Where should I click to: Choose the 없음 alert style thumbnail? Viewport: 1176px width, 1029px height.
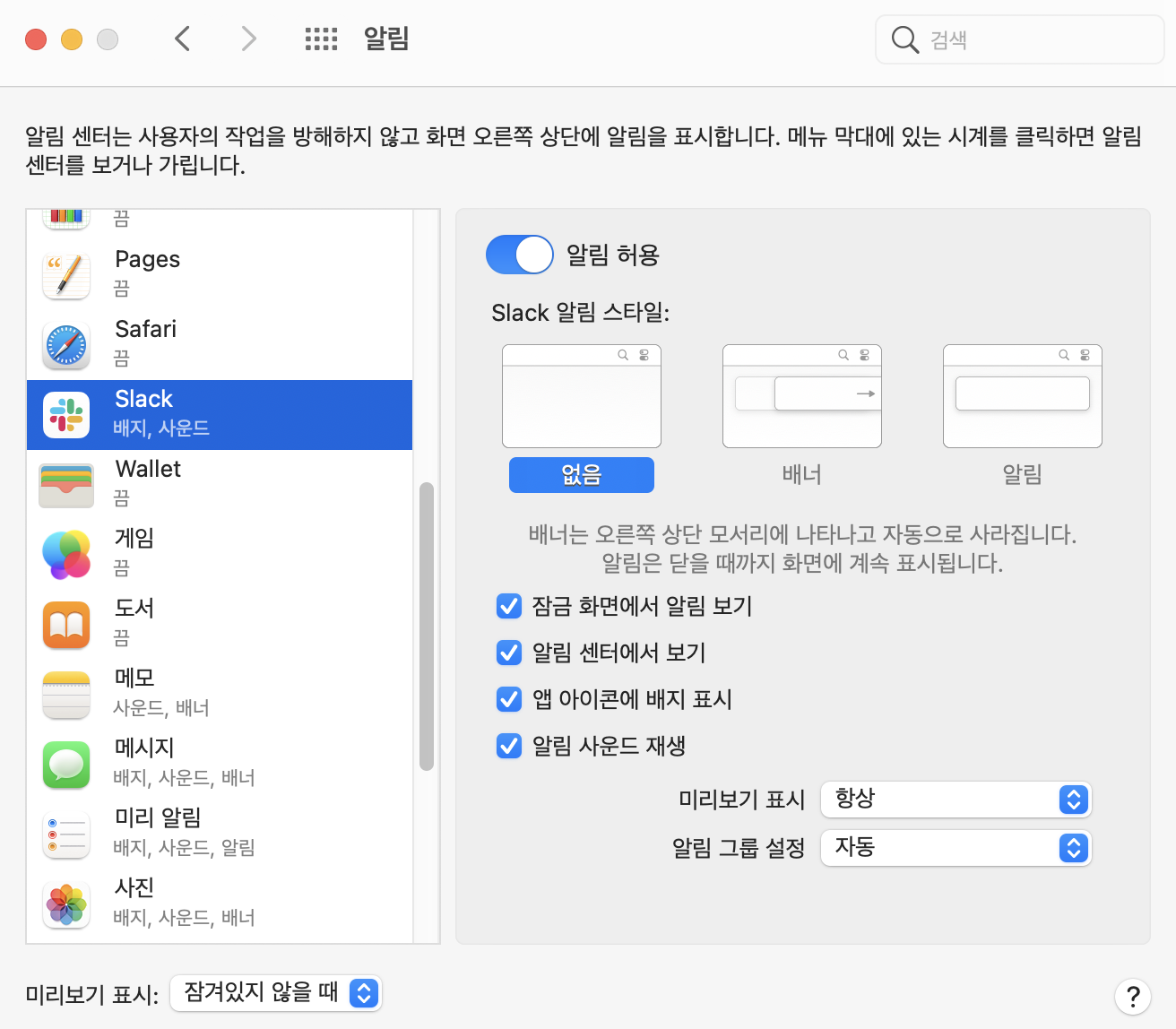[x=582, y=396]
